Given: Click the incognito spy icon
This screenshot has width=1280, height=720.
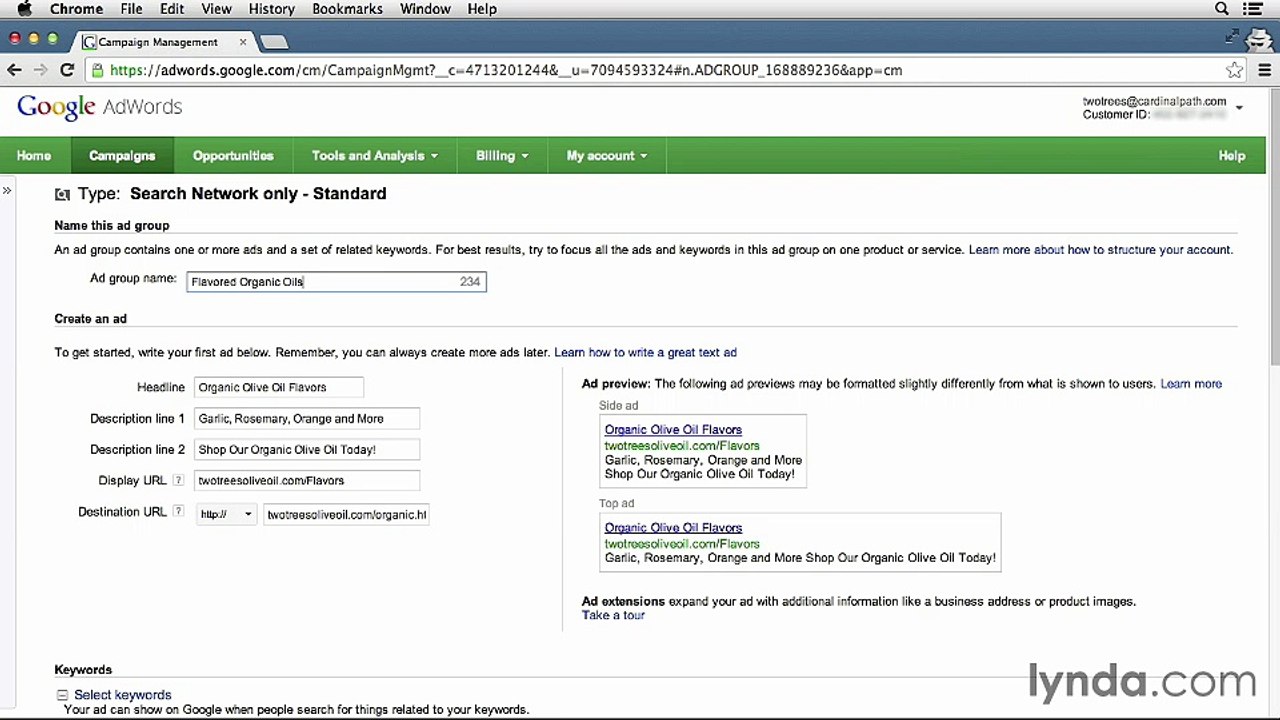Looking at the screenshot, I should point(1259,39).
